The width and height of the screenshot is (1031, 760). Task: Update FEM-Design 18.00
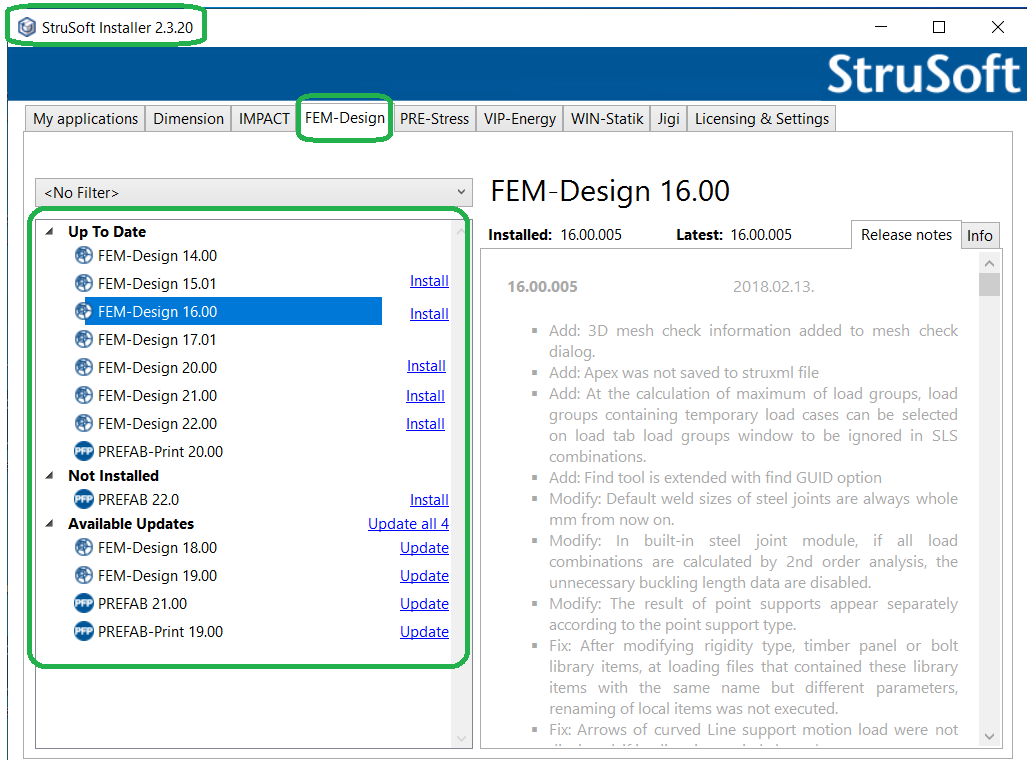tap(425, 548)
